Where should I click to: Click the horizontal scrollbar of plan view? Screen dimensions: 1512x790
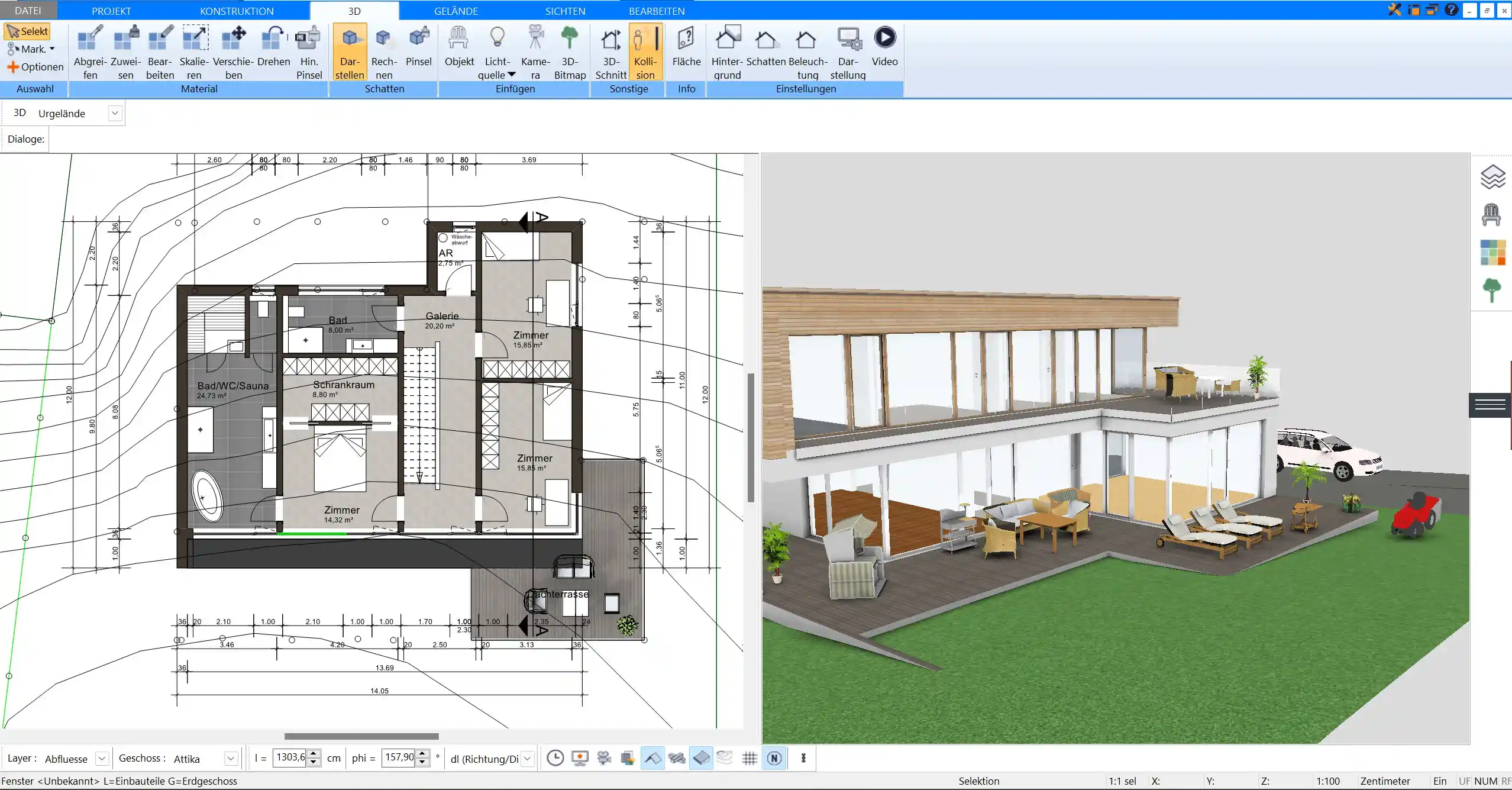tap(361, 736)
